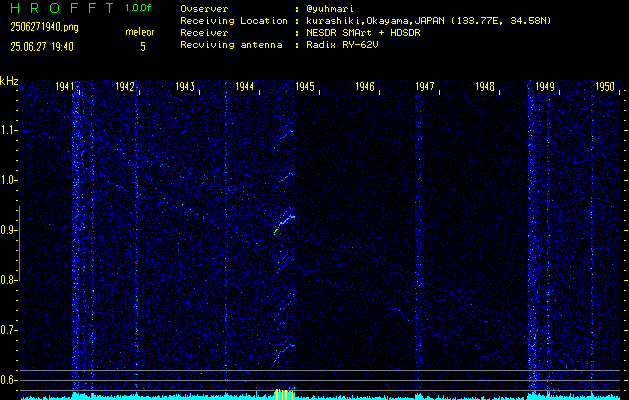Viewport: 629px width, 400px height.
Task: Click the 1948 time marker
Action: pos(485,87)
